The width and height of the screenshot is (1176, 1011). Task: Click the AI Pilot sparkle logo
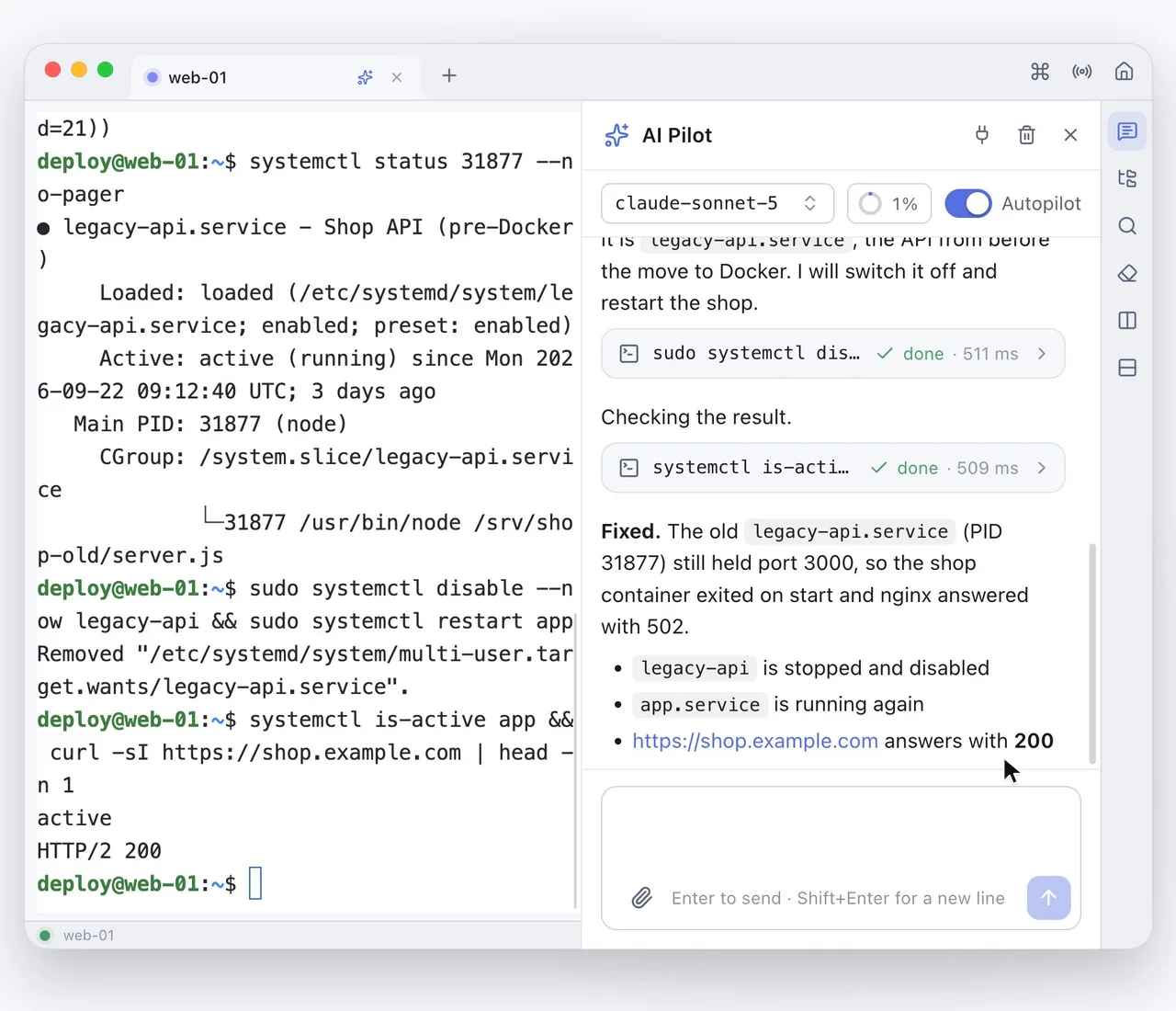616,135
